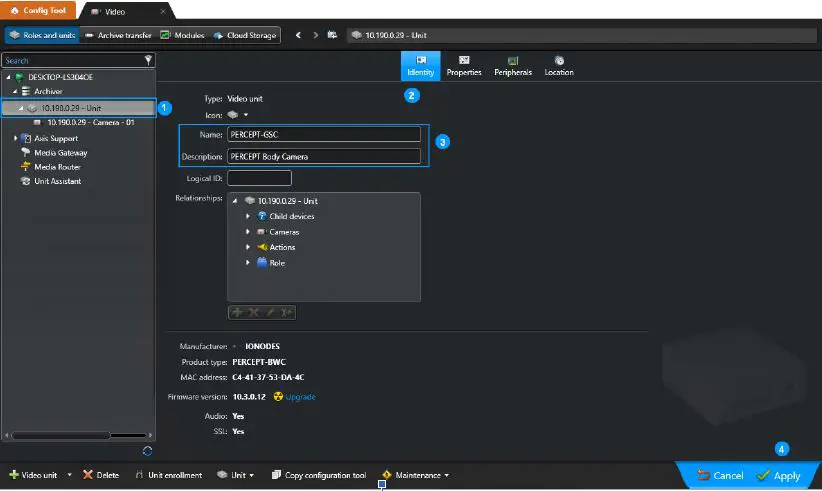Open Cloud Storage view
822x491 pixels.
(245, 35)
